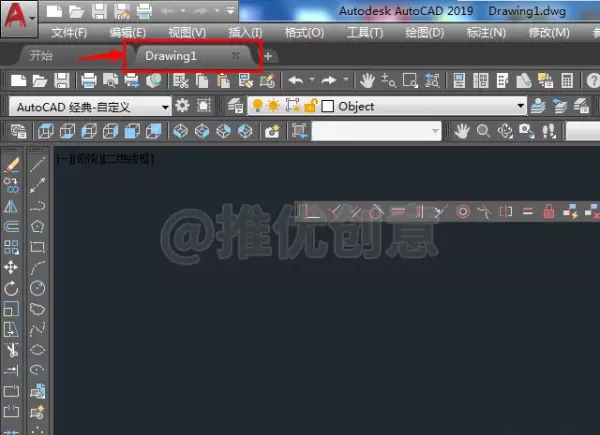Open the 工具(T) menu
This screenshot has width=600, height=435.
[365, 33]
